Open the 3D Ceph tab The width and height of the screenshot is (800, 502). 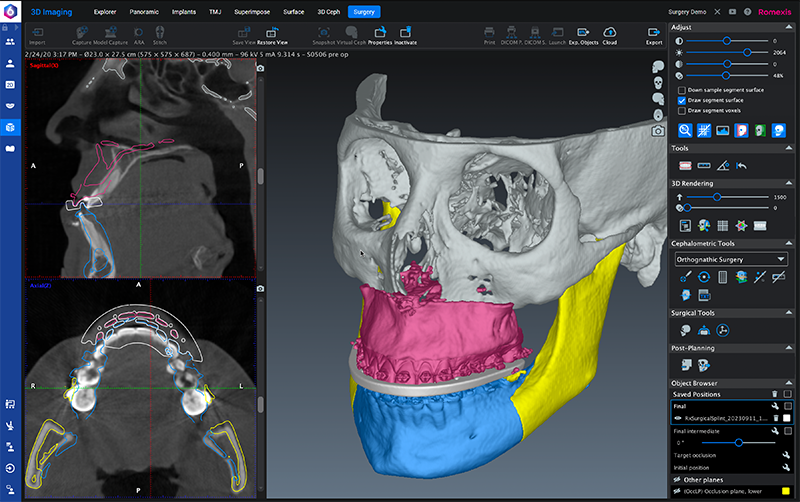pos(329,12)
